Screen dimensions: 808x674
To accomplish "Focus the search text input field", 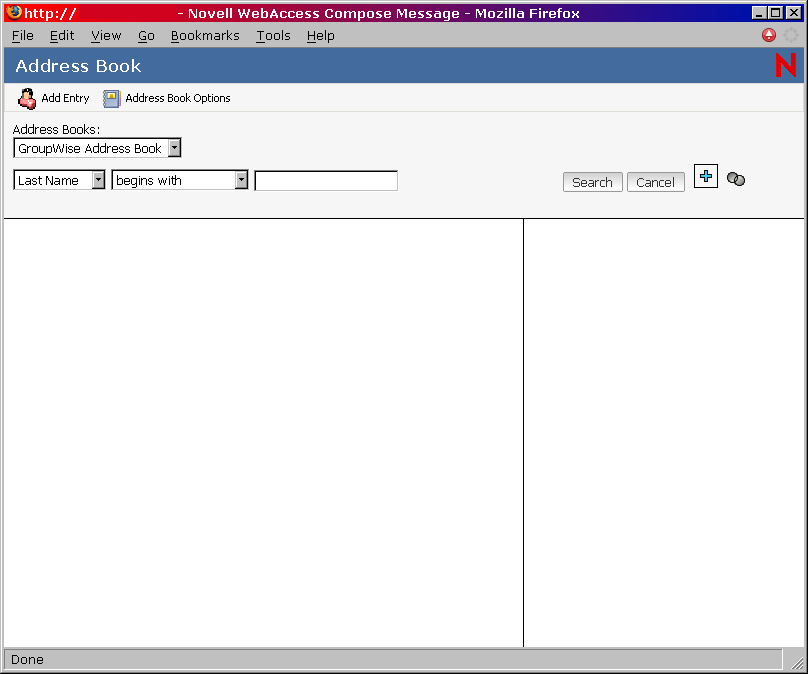I will pyautogui.click(x=326, y=180).
